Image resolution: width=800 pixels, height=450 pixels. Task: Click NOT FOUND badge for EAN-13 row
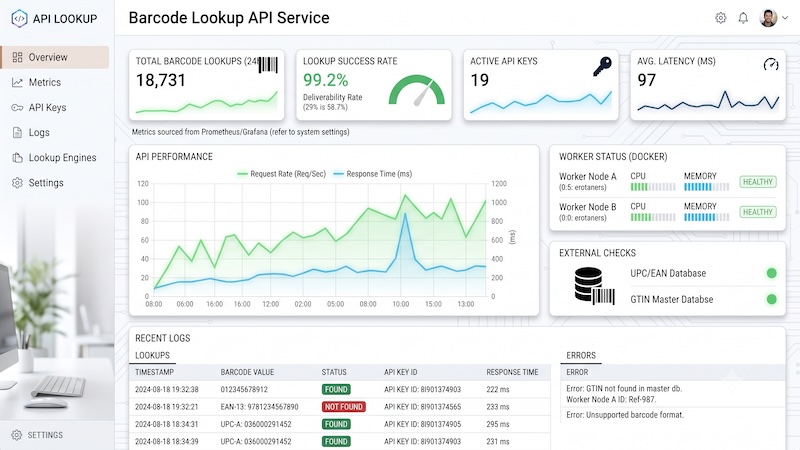click(344, 407)
